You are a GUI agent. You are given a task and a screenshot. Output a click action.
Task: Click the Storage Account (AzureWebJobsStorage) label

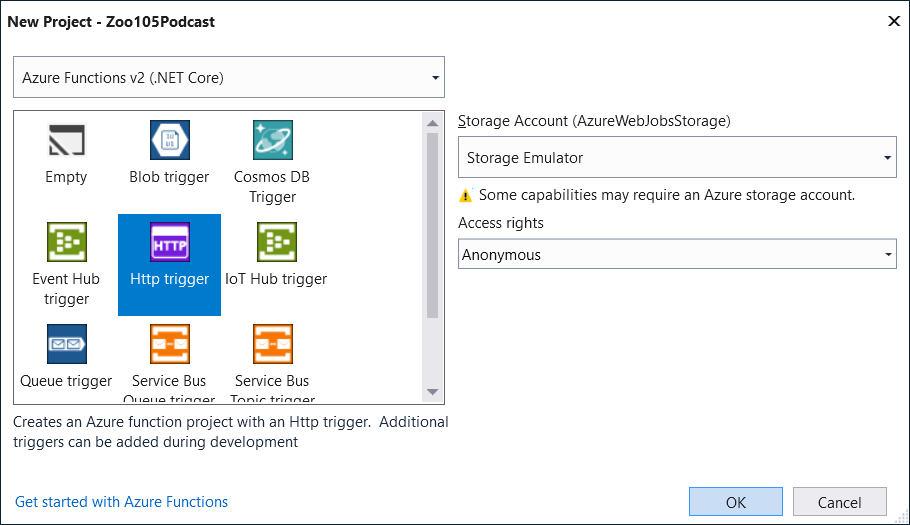pos(594,121)
